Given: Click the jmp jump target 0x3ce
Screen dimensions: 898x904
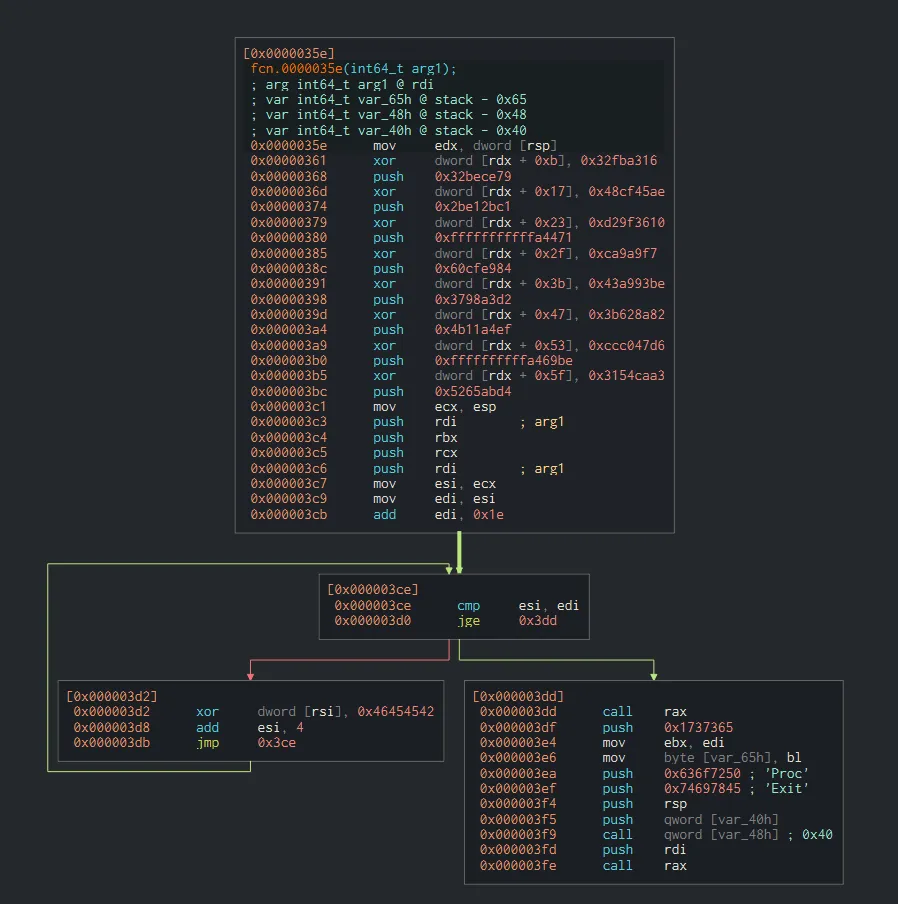Looking at the screenshot, I should [276, 743].
